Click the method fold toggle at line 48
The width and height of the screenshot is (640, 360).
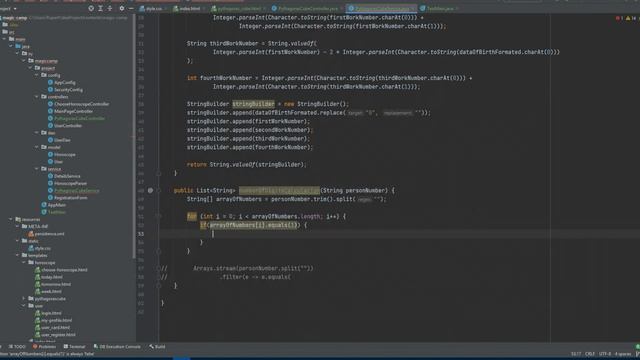click(x=159, y=191)
